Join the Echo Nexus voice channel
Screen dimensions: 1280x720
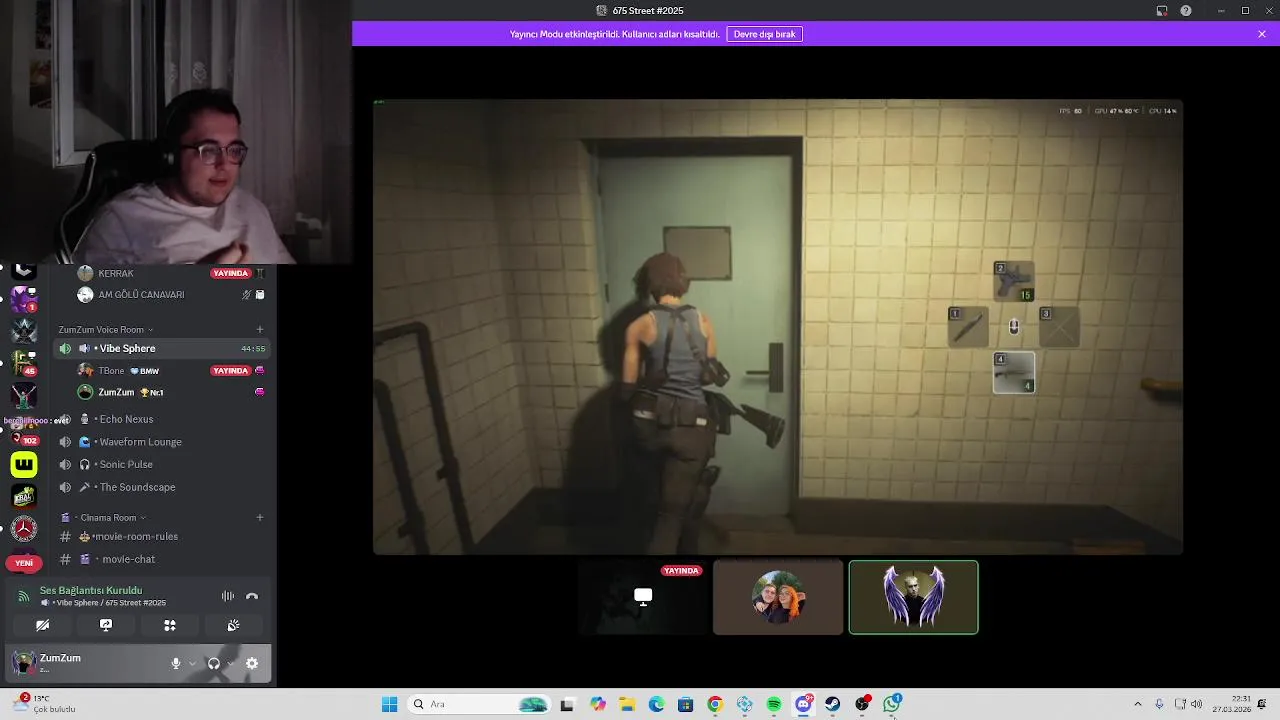[162, 419]
